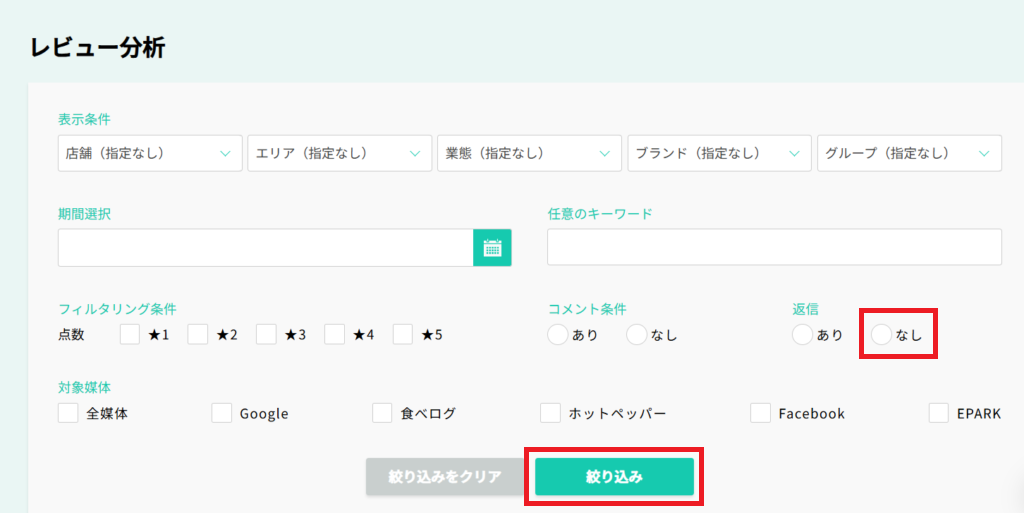Check the ★2 score checkbox
This screenshot has height=513, width=1024.
pos(198,335)
